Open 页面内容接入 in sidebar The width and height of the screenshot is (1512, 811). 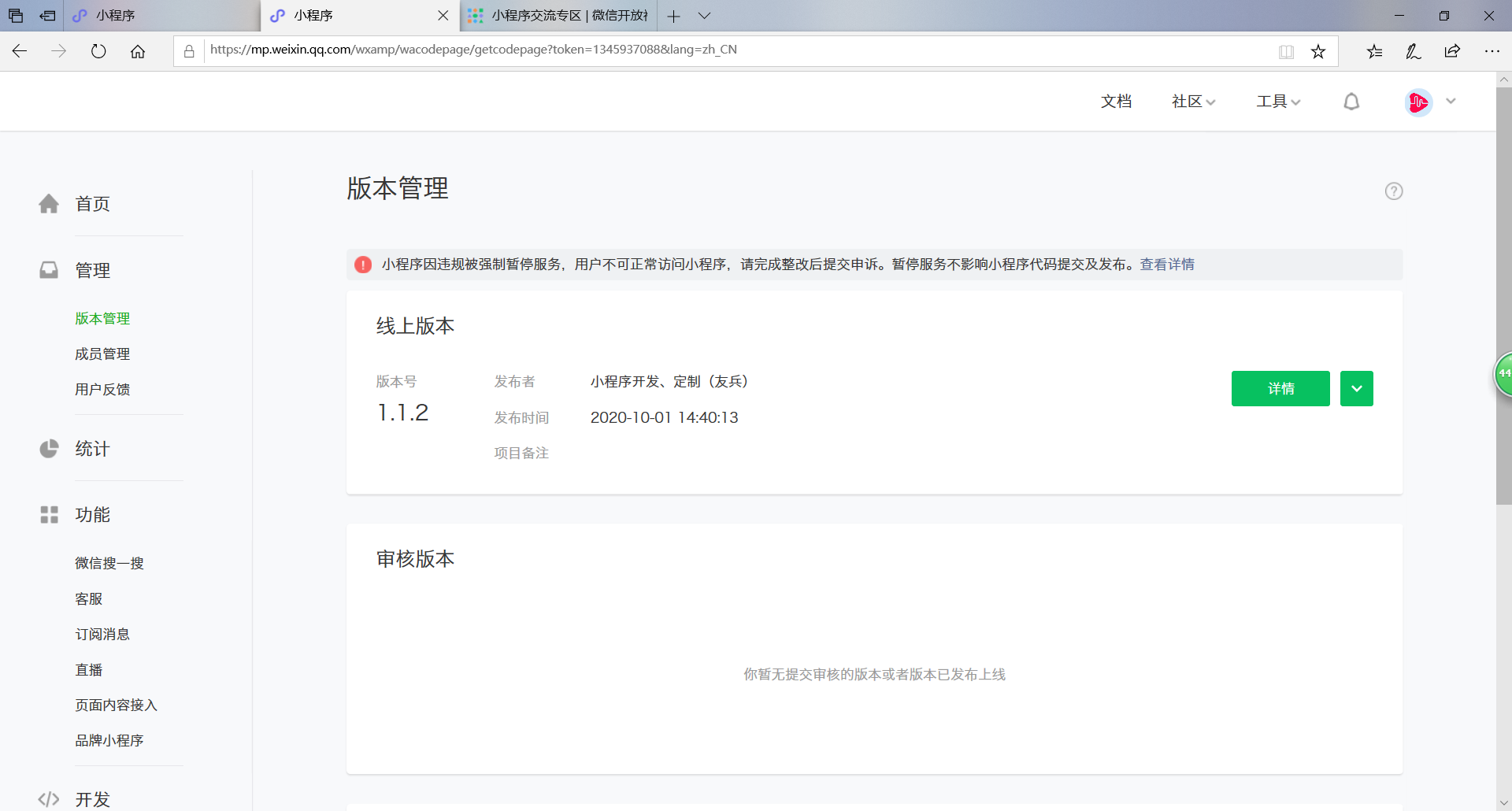click(117, 705)
